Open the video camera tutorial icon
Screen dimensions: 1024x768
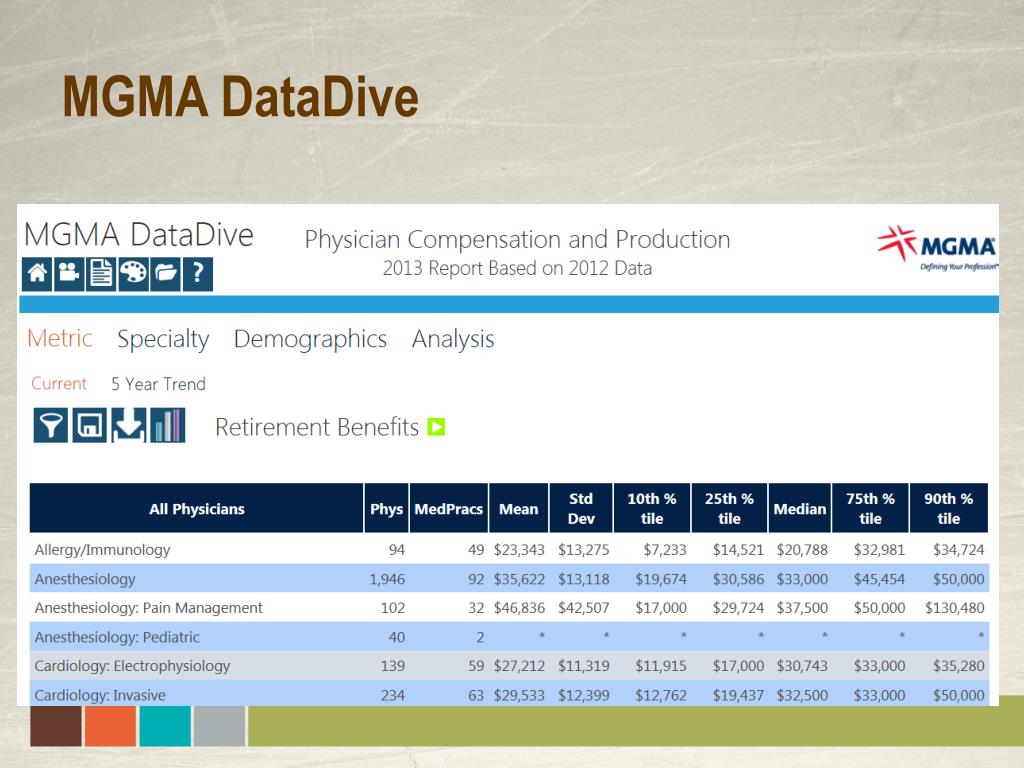[x=69, y=274]
